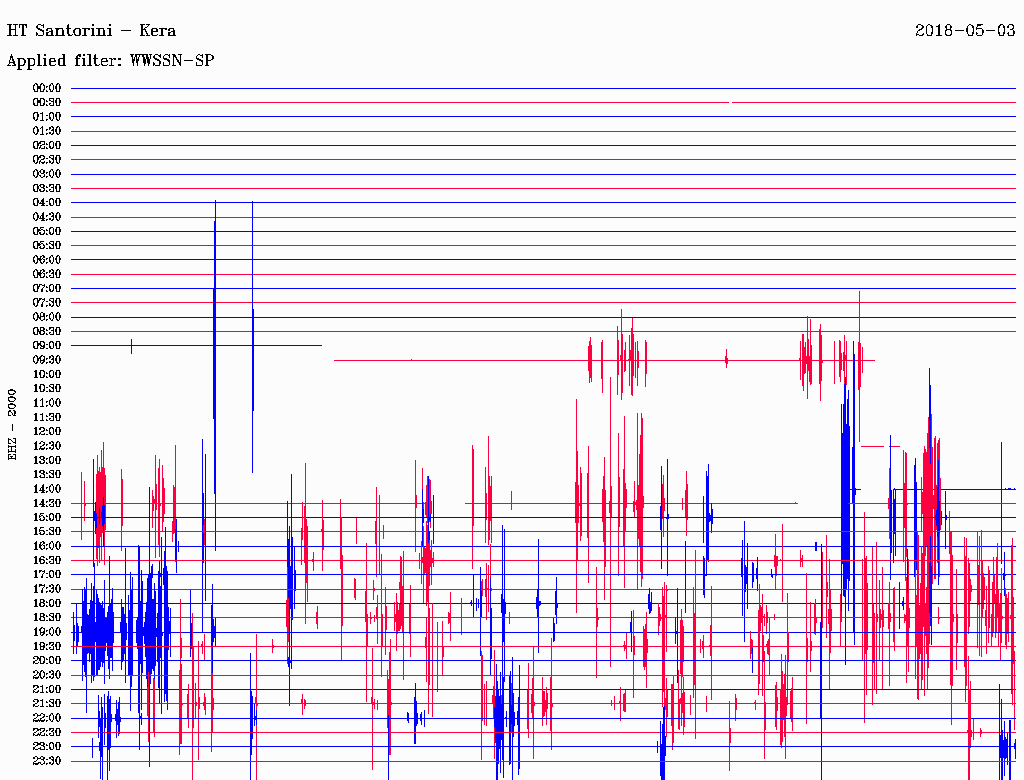Select the 06:00 time label
The width and height of the screenshot is (1024, 780).
[47, 260]
